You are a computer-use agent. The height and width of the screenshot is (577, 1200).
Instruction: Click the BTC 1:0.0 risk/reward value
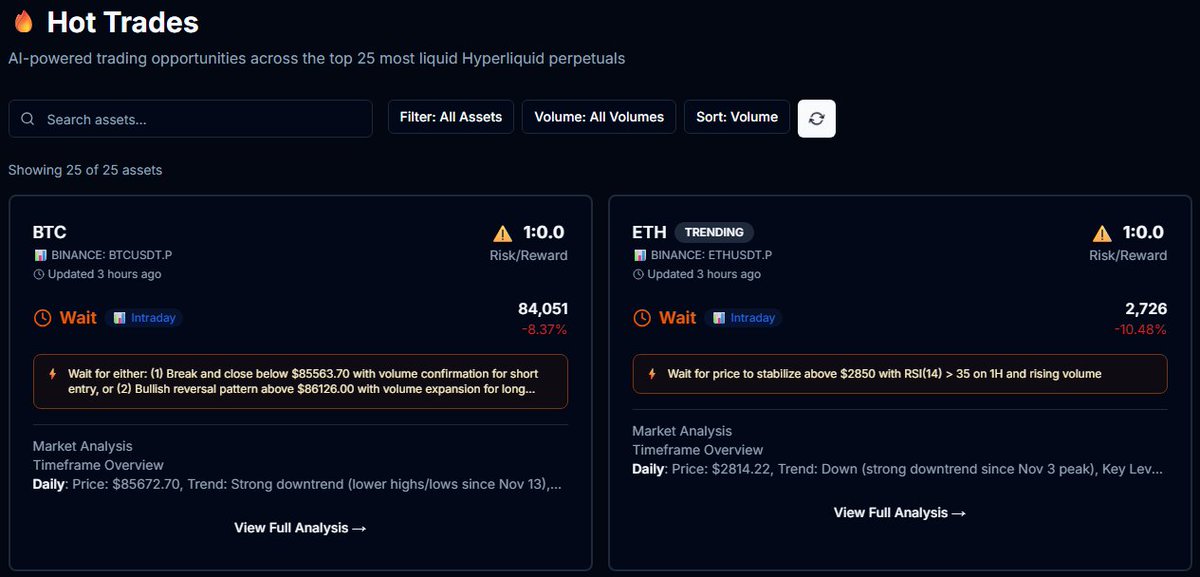coord(545,233)
